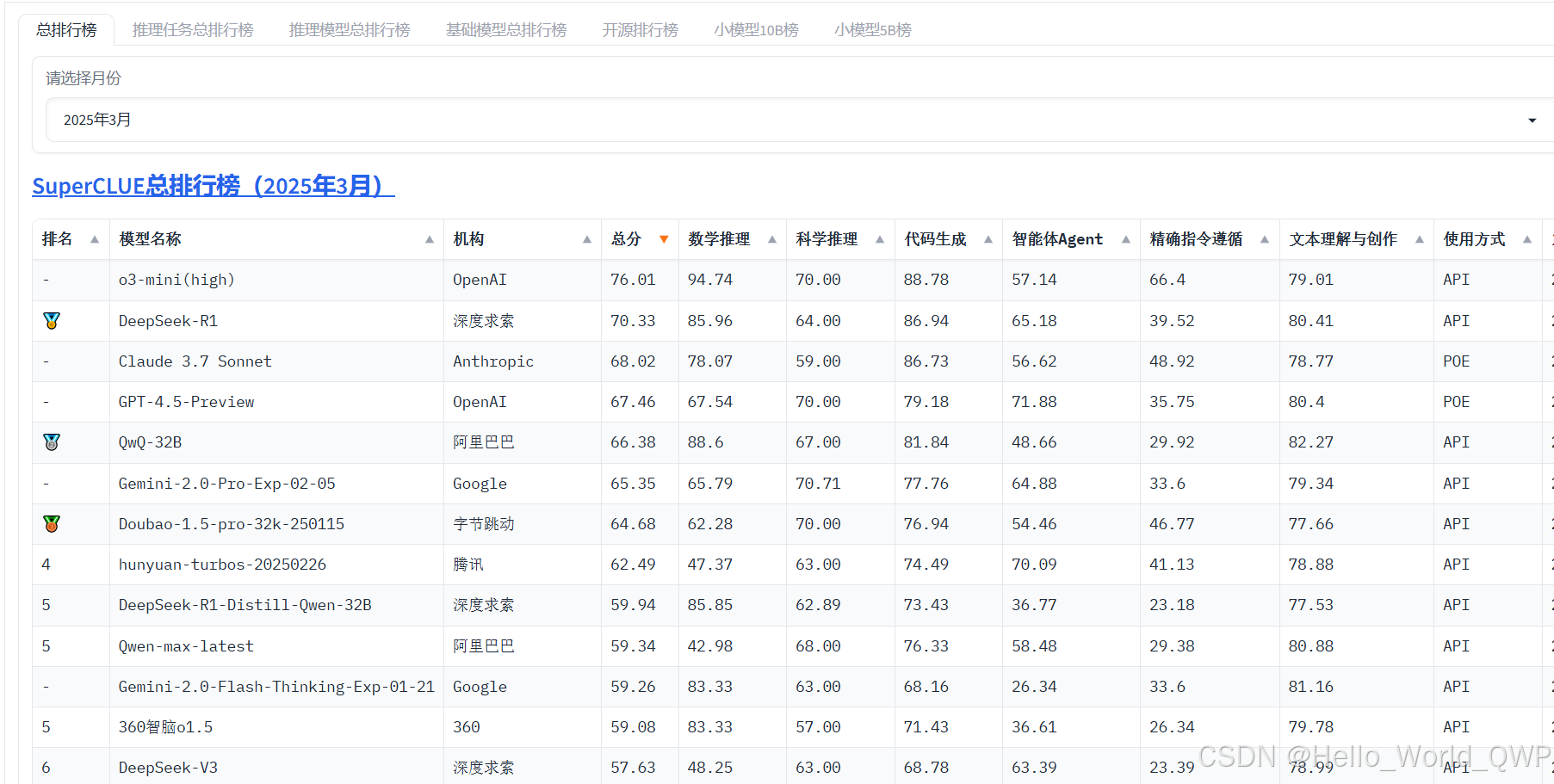Click the 字节跳动 organization cell
The height and width of the screenshot is (784, 1554).
click(523, 524)
